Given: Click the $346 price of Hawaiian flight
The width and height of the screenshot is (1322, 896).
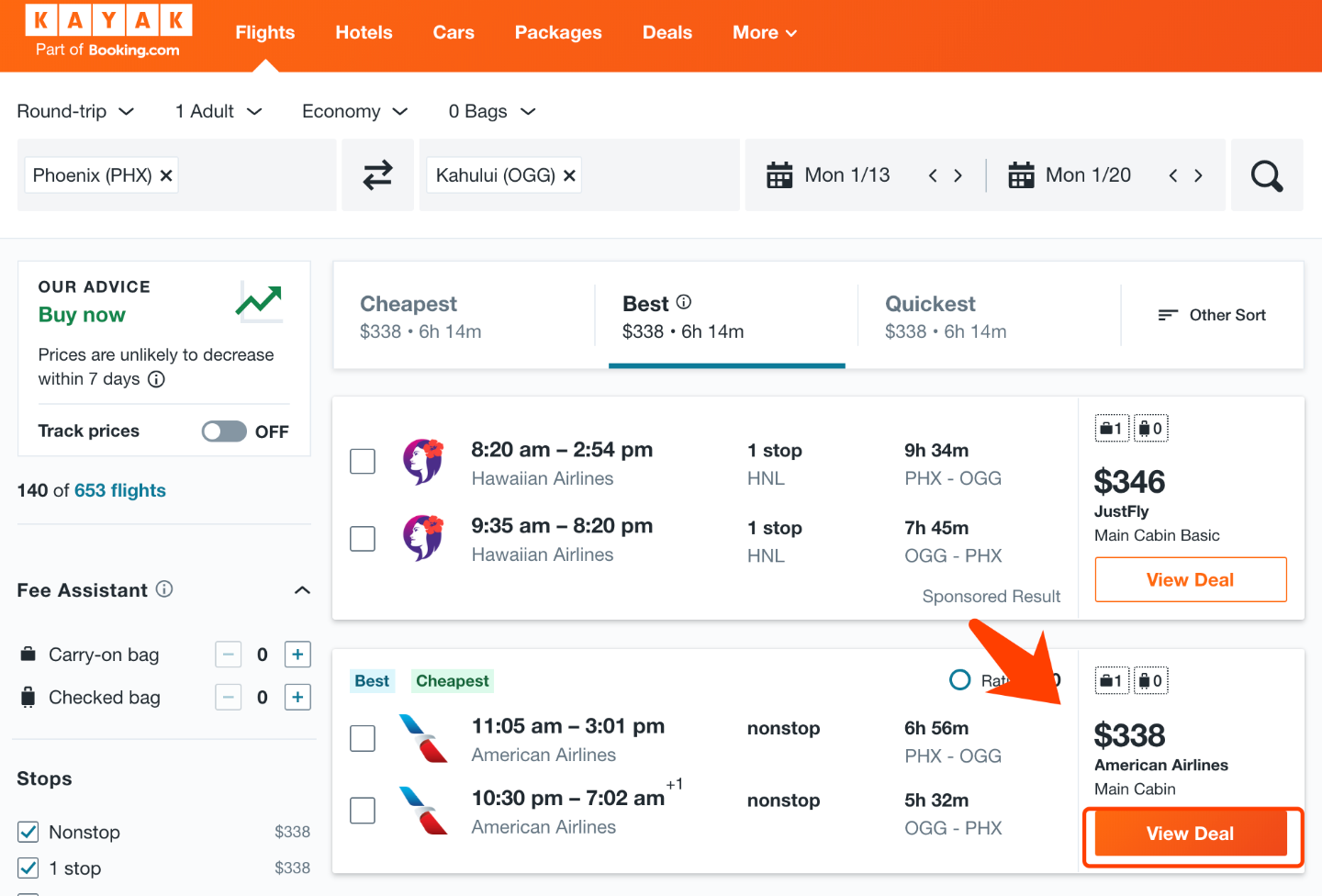Looking at the screenshot, I should (1130, 482).
